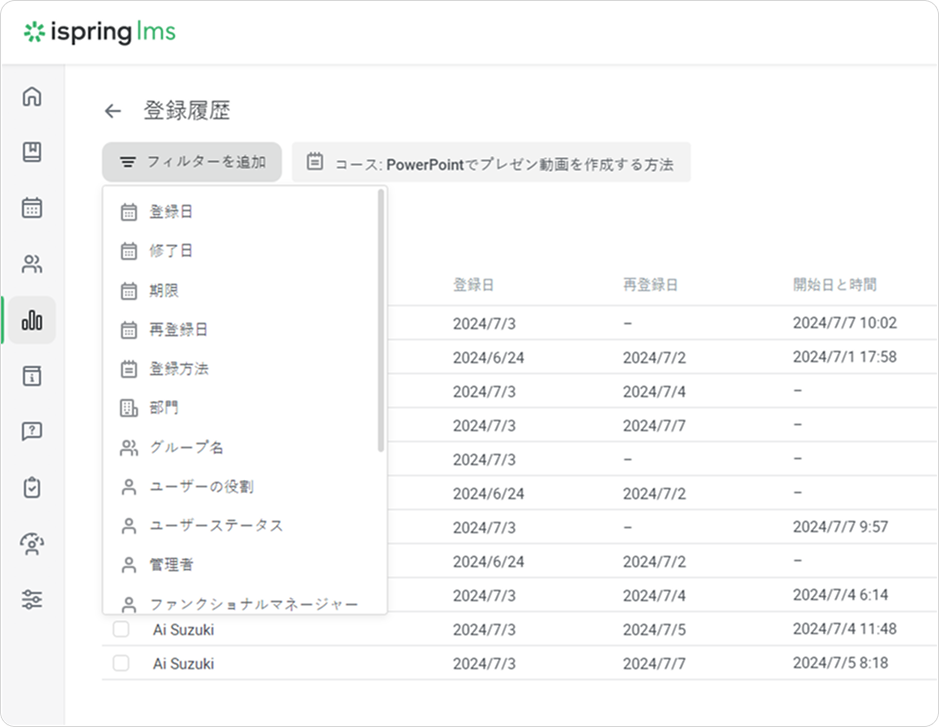Select 登録日 from the filter list
Screen dimensions: 939x727
click(172, 212)
